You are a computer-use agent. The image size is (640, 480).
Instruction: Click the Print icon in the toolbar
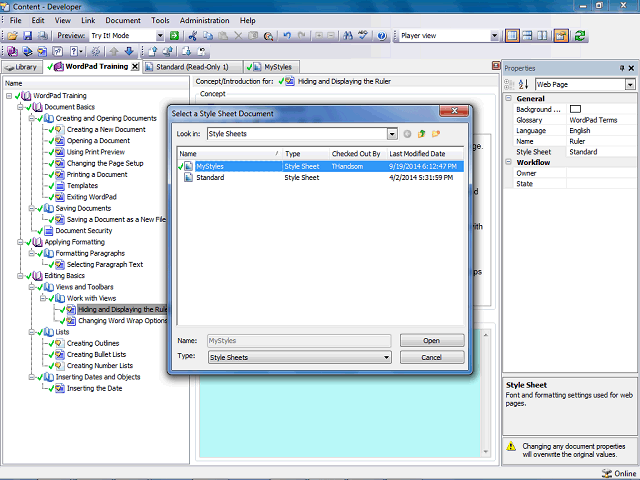(42, 36)
